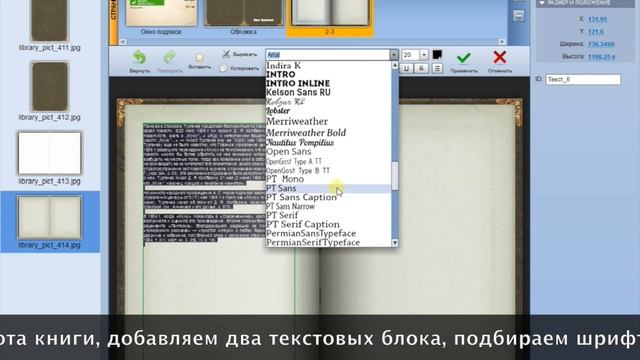This screenshot has width=640, height=360.
Task: Click the font size field showing 20
Action: coord(410,54)
